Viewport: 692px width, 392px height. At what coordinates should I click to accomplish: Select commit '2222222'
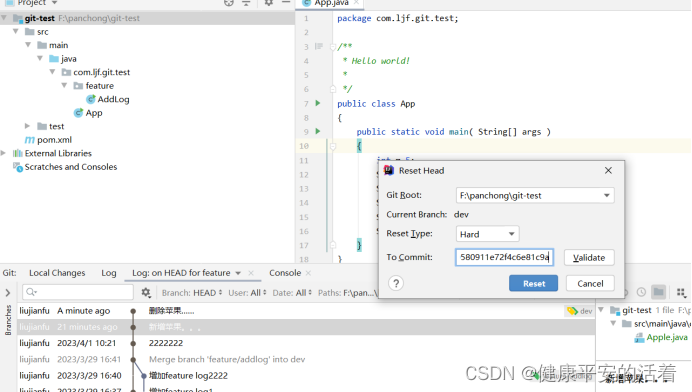(x=306, y=343)
